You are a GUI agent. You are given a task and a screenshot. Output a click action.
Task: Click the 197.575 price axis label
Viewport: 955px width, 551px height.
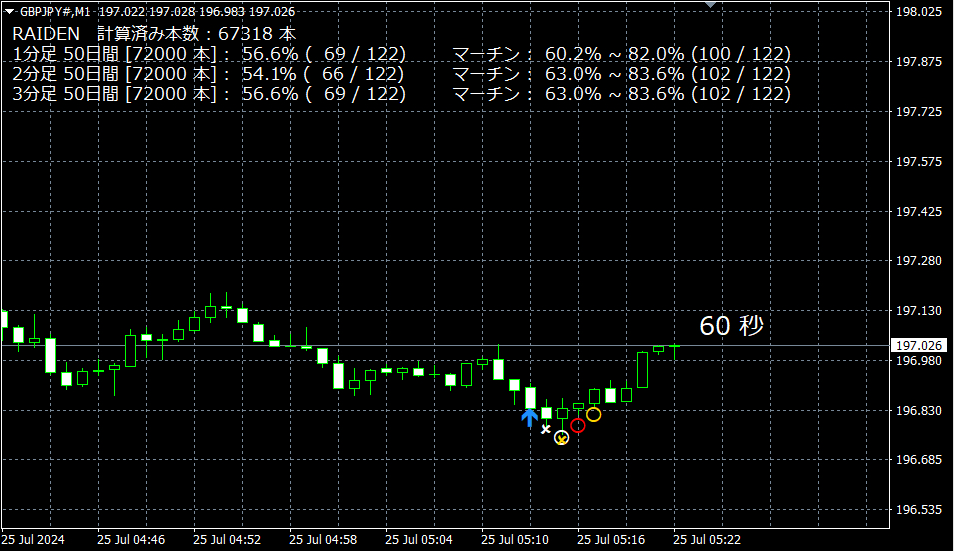[919, 162]
